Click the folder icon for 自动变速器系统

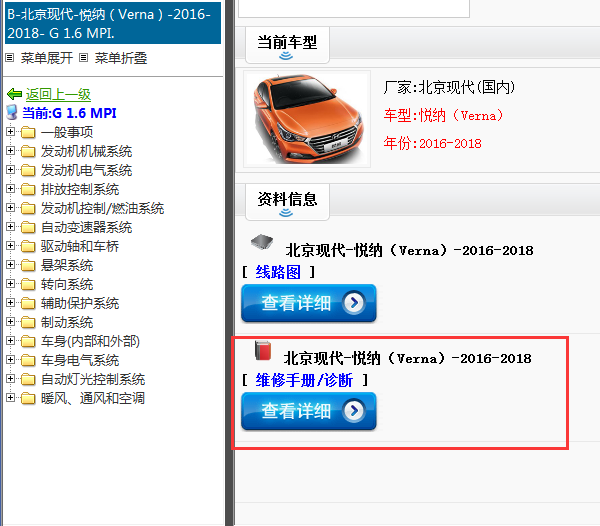tap(28, 227)
